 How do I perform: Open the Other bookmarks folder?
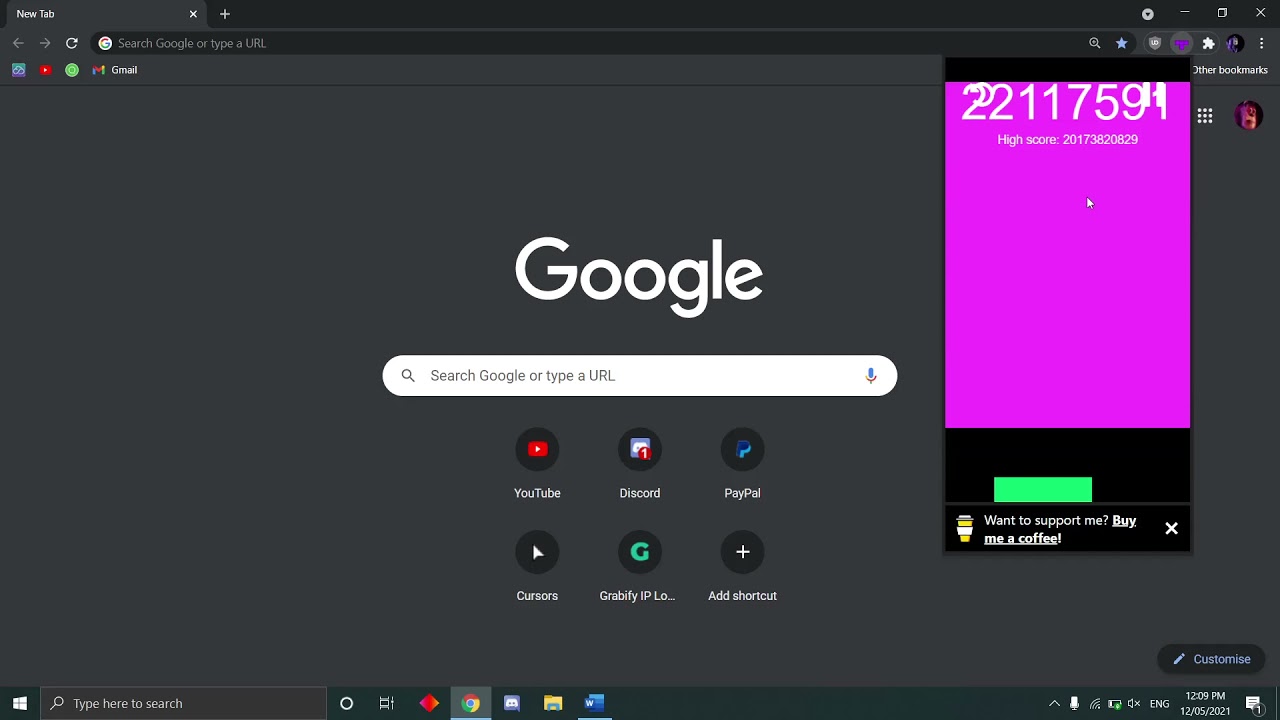tap(1229, 70)
